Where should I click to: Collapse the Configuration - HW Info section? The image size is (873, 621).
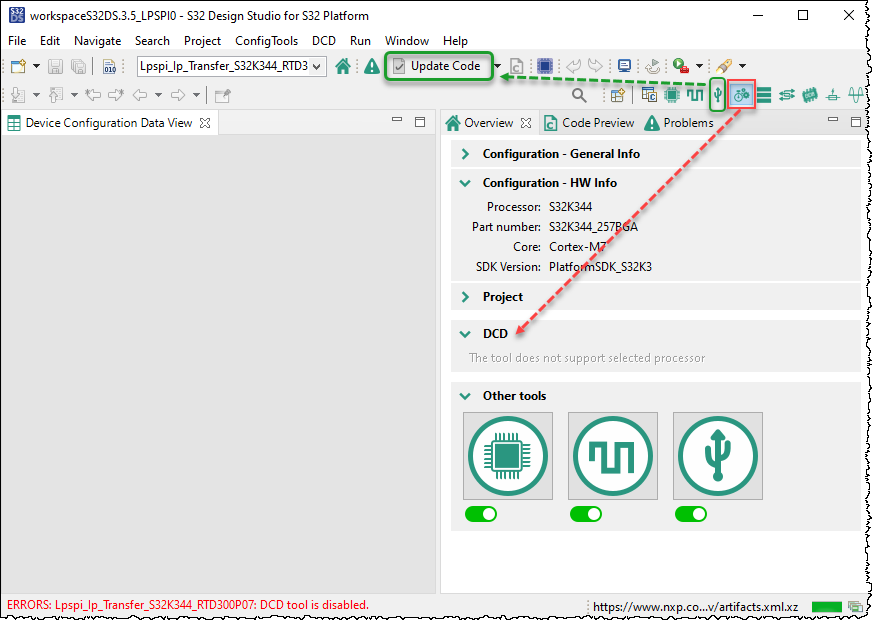[x=464, y=183]
